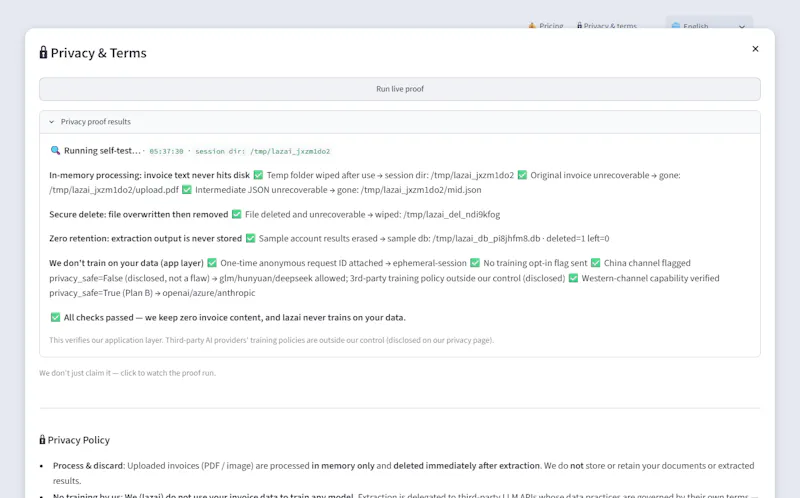The width and height of the screenshot is (800, 498).
Task: Click the /tmp/lazai_db_pi8jhfm8.db path
Action: 486,238
